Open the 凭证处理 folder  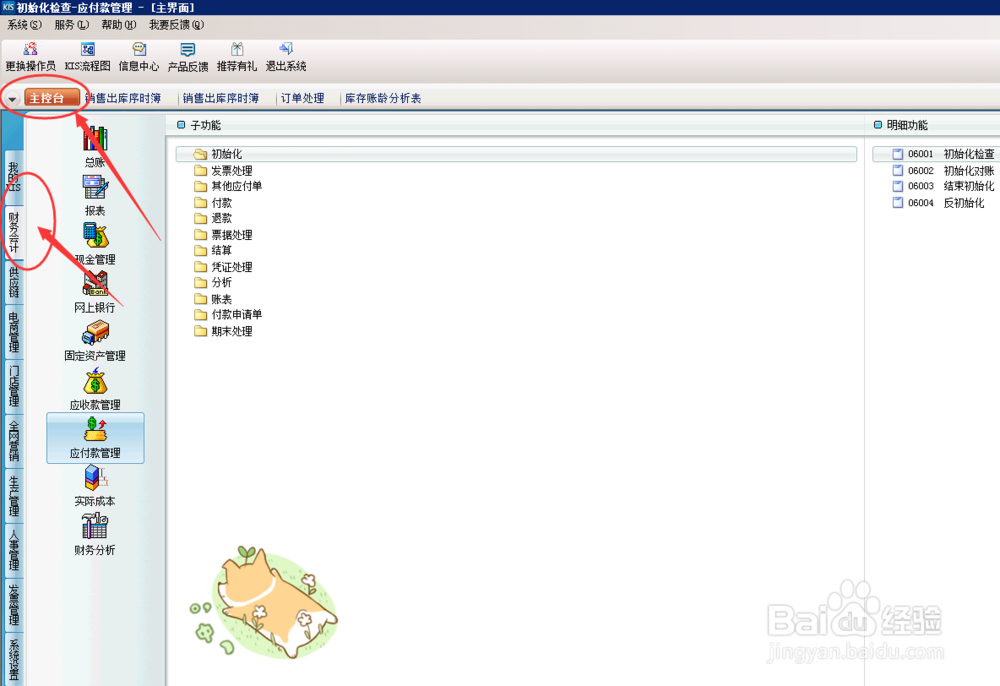point(223,266)
